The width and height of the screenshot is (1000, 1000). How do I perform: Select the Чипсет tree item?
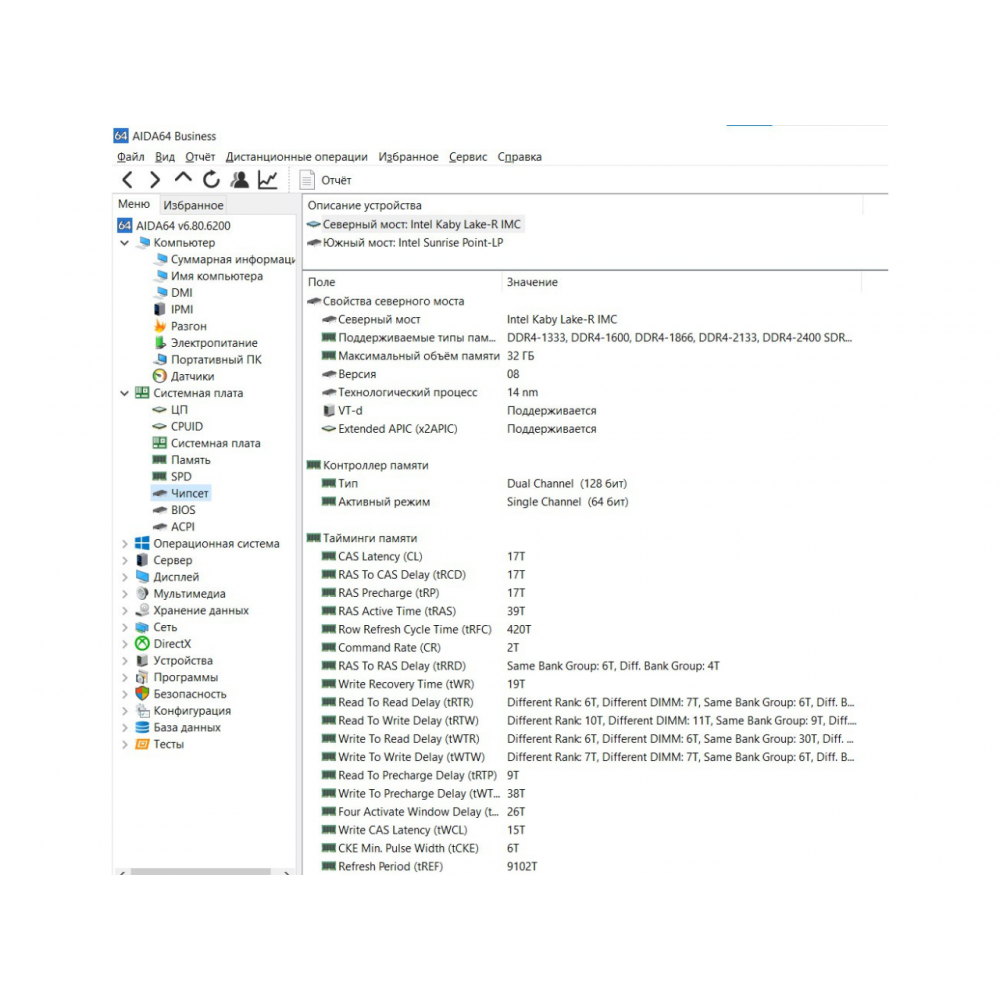click(181, 494)
